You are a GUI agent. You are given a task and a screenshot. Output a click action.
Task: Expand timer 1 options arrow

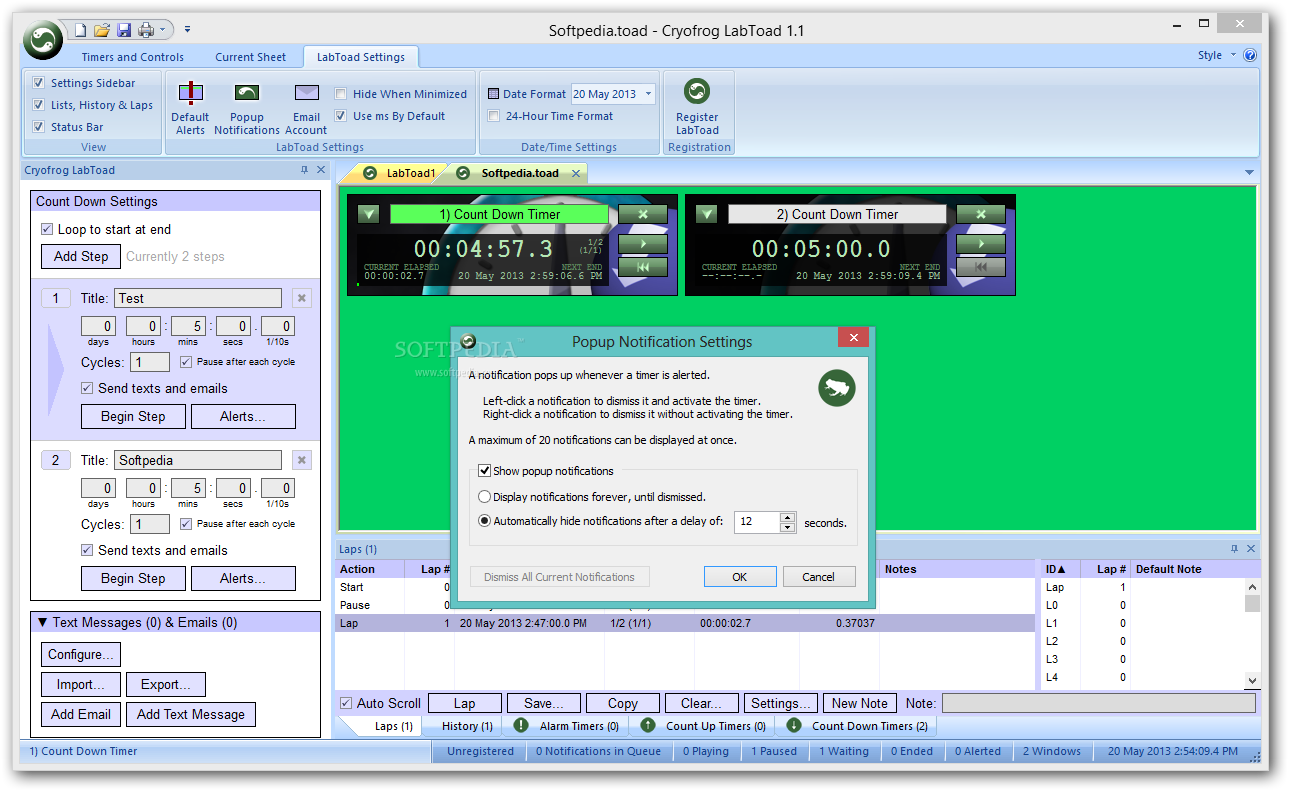point(368,214)
